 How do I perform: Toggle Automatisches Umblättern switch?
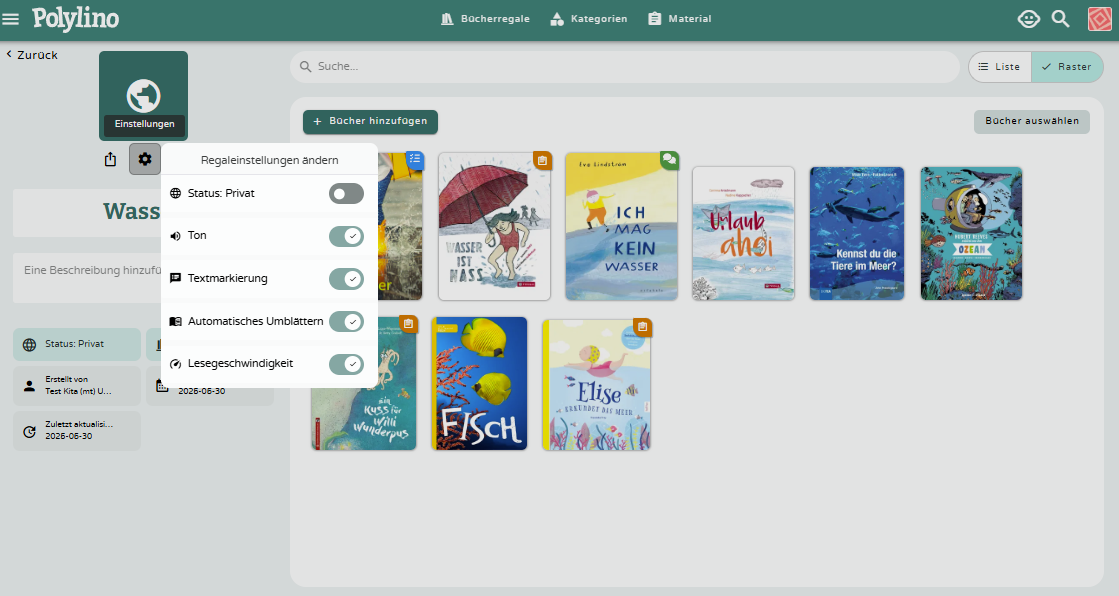pyautogui.click(x=346, y=322)
